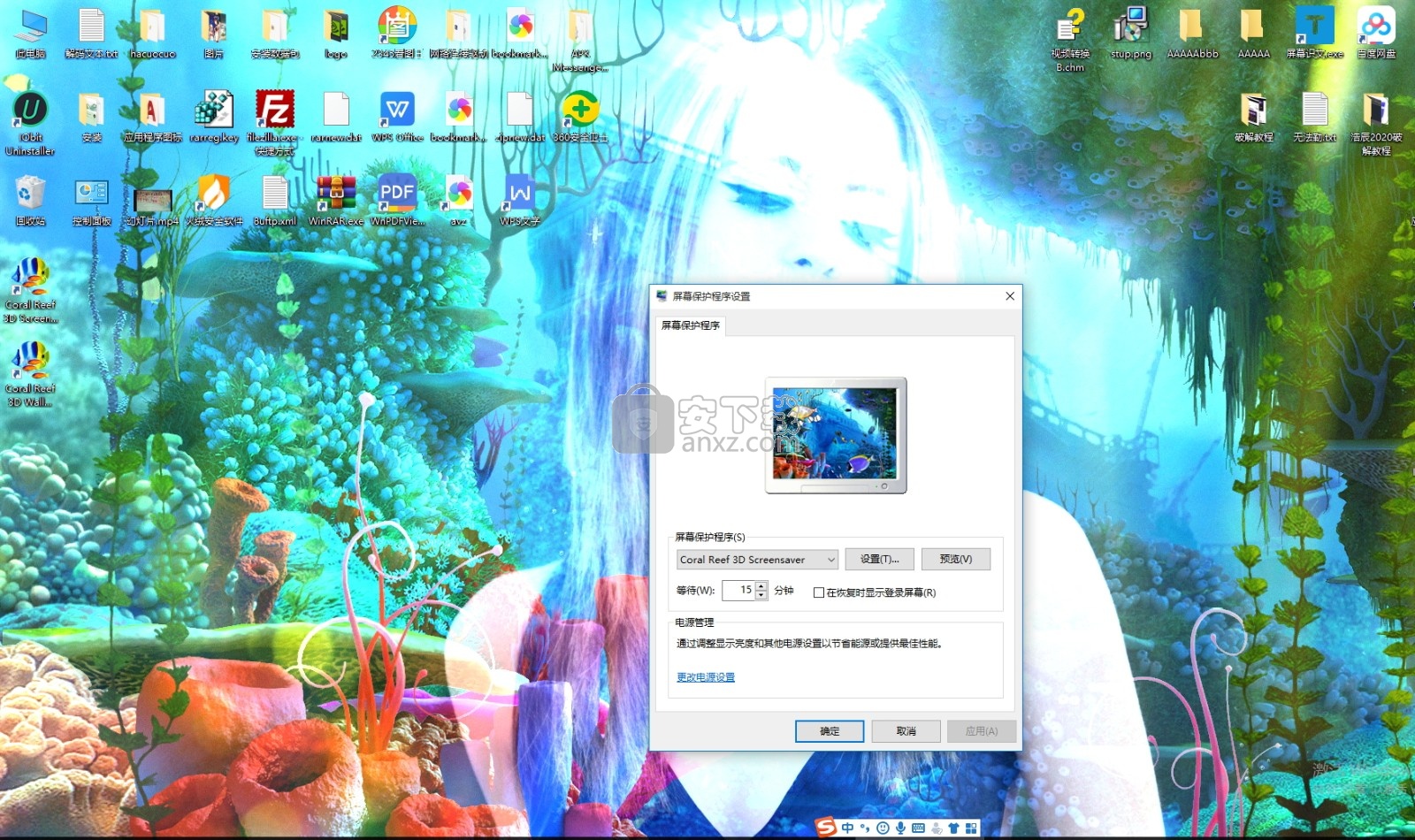Click Sogou microphone voice input icon
The height and width of the screenshot is (840, 1415).
point(900,828)
